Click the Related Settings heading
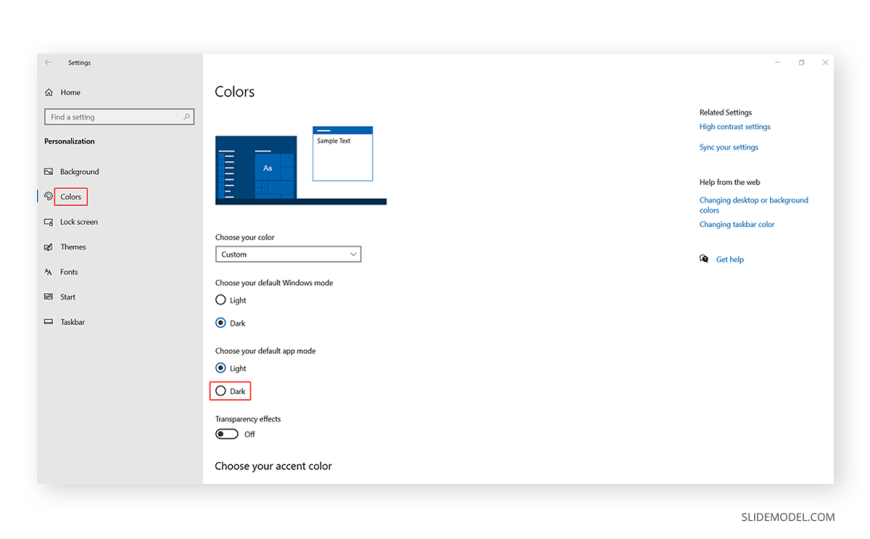 pos(725,112)
